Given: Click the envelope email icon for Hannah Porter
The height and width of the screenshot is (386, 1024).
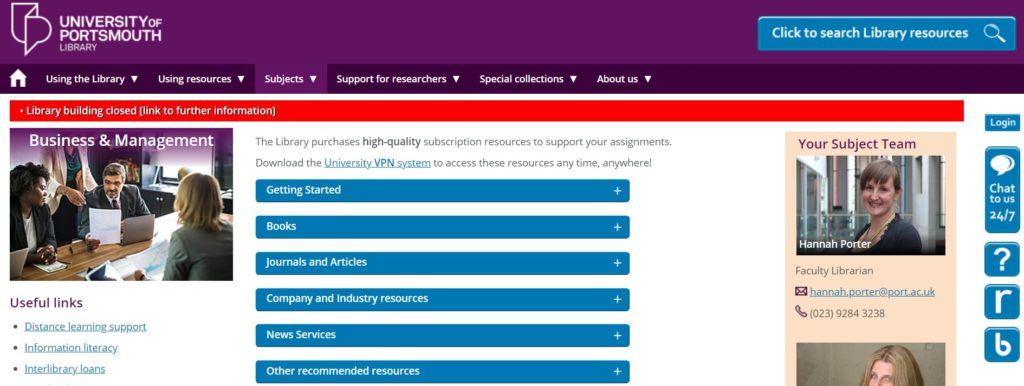Looking at the screenshot, I should [801, 291].
